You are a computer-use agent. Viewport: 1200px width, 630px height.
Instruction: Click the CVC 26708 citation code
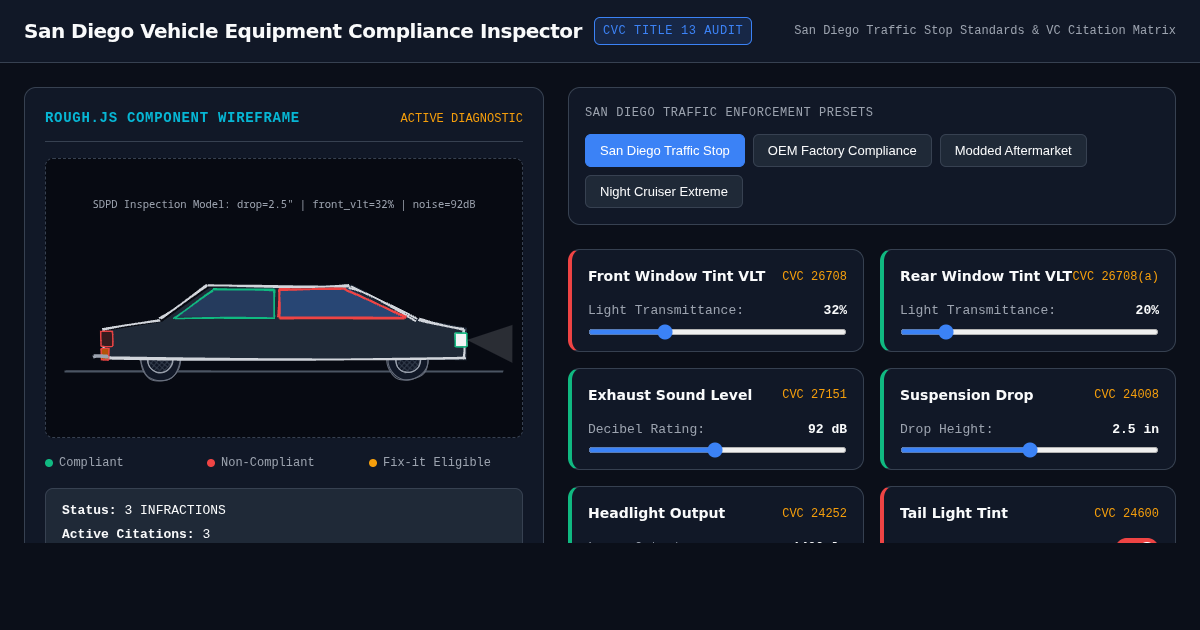click(x=814, y=277)
